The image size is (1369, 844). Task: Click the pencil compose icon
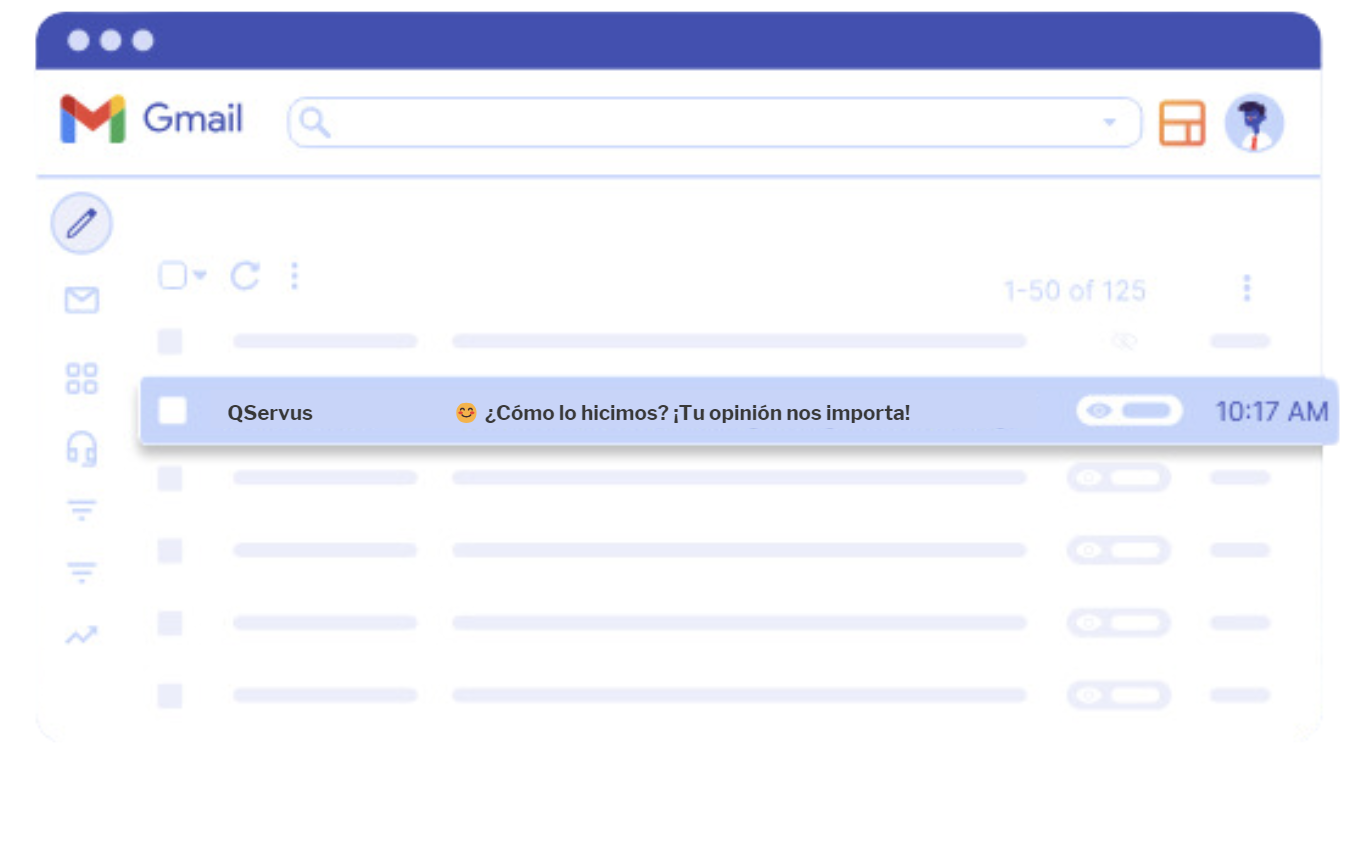click(81, 223)
